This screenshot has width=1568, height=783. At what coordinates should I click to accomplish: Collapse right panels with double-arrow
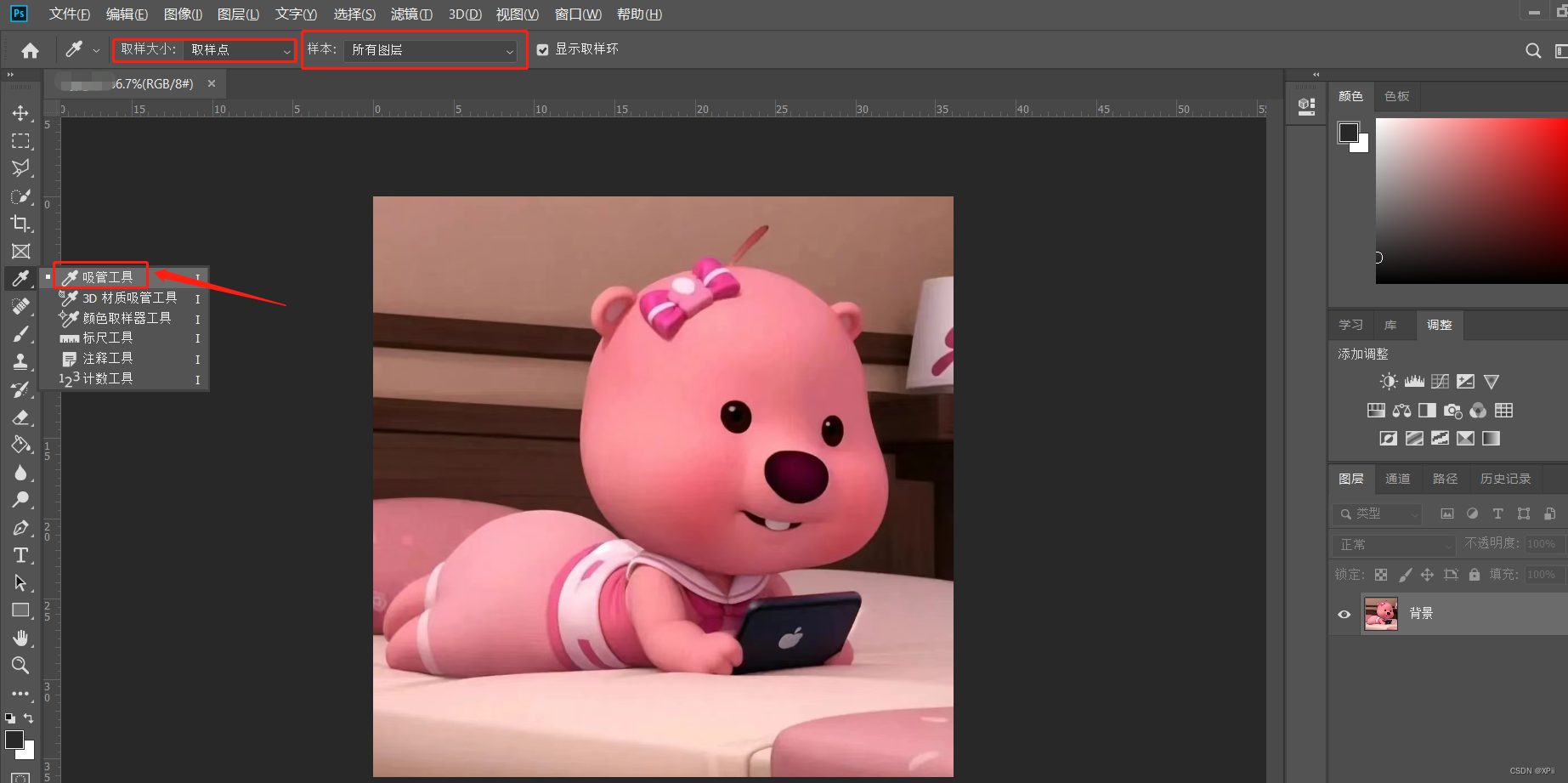pos(1316,75)
